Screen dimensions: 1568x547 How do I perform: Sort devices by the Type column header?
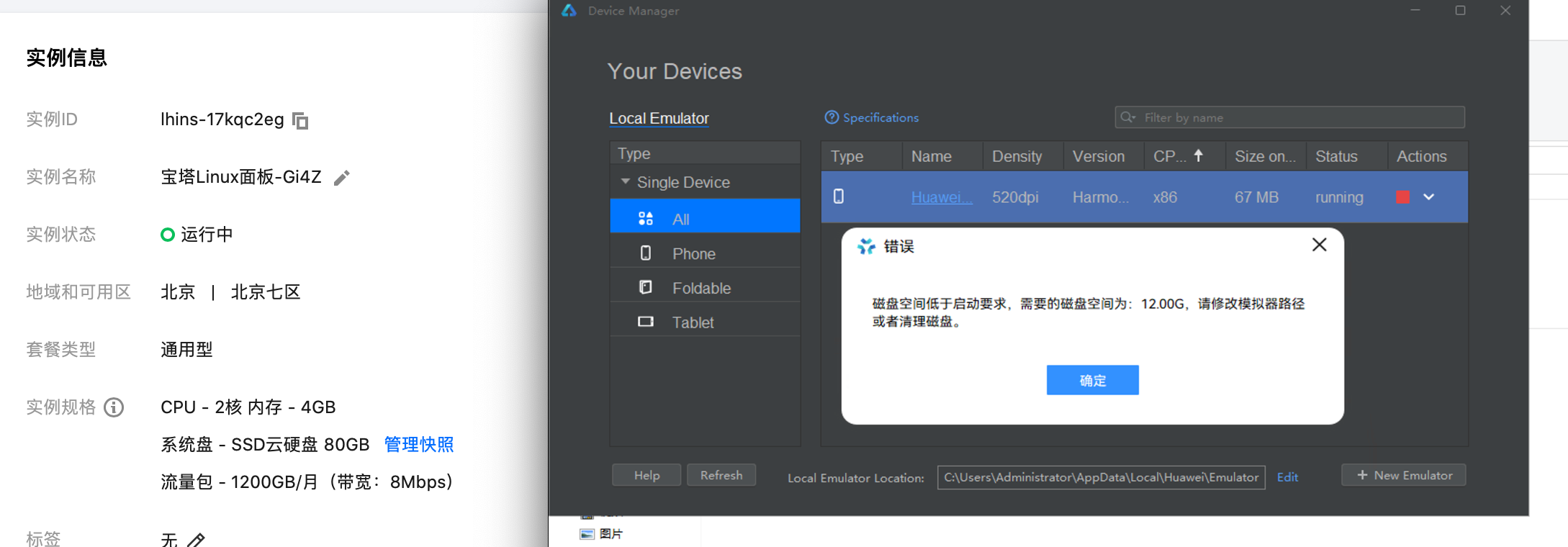point(861,156)
